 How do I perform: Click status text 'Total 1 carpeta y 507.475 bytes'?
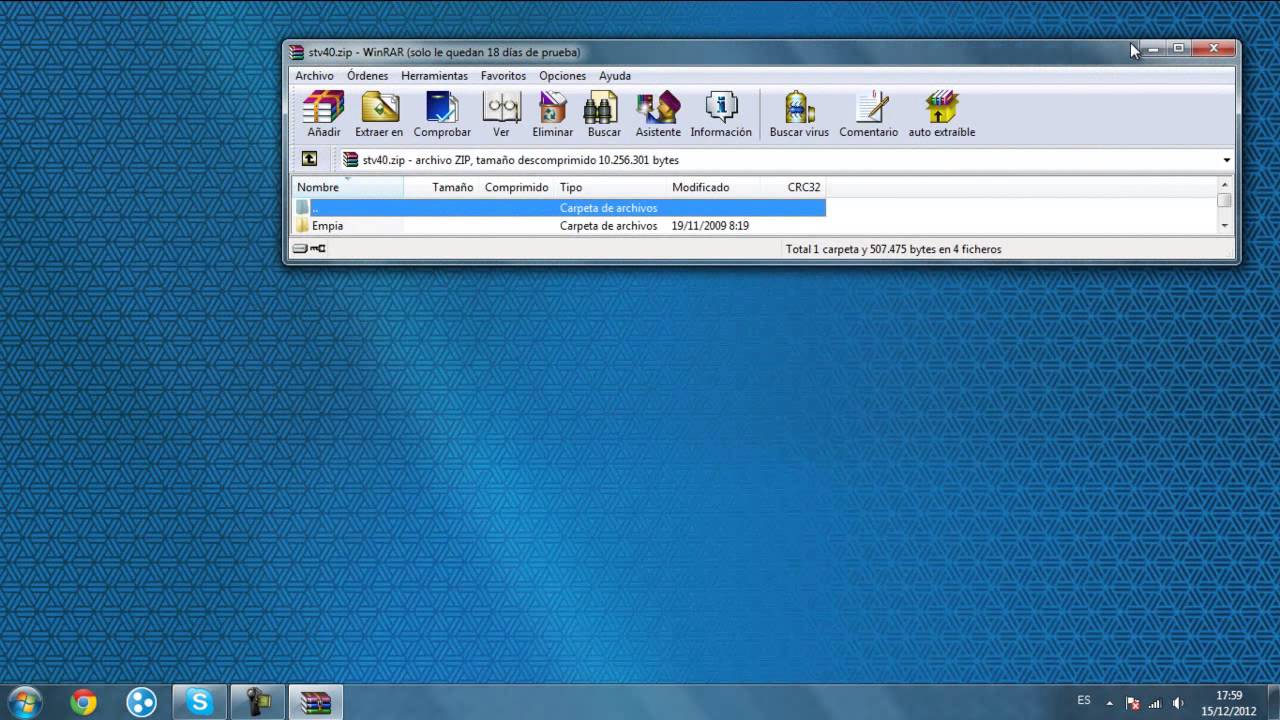point(893,249)
